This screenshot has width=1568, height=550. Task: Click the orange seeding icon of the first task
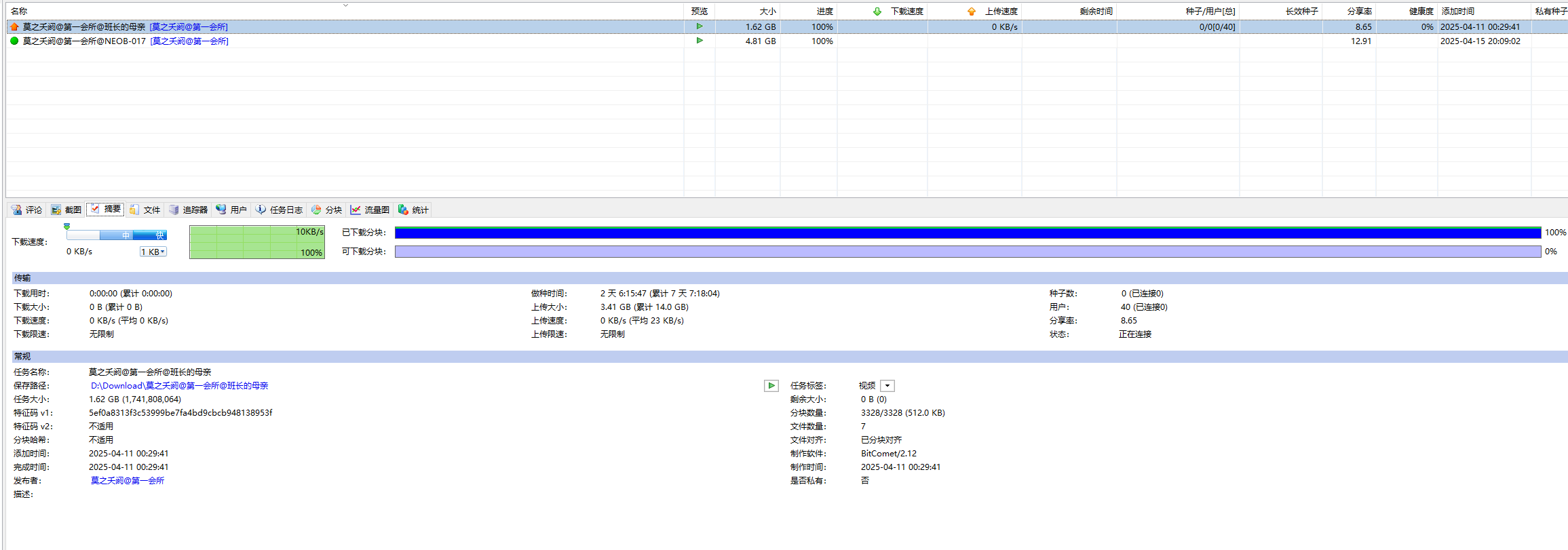click(x=14, y=26)
